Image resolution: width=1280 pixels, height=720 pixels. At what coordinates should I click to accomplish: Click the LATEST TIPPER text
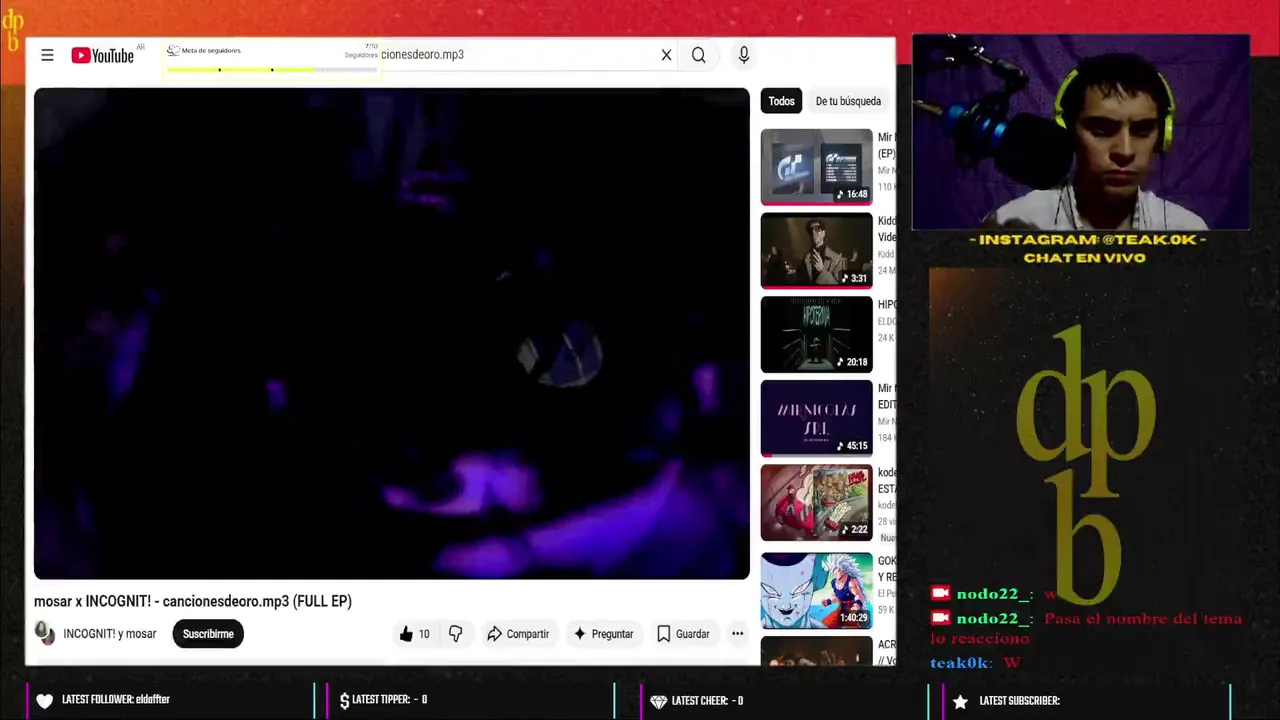(x=390, y=700)
